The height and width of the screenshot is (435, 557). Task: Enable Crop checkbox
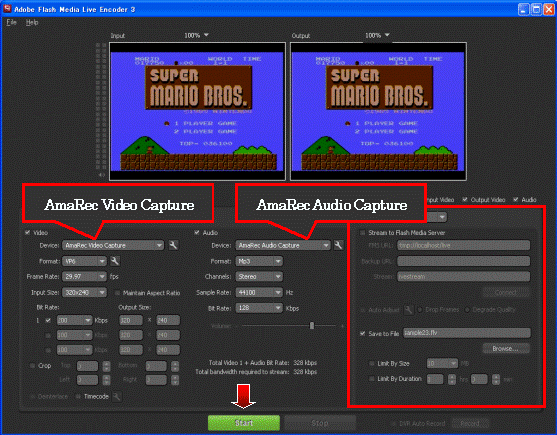32,365
